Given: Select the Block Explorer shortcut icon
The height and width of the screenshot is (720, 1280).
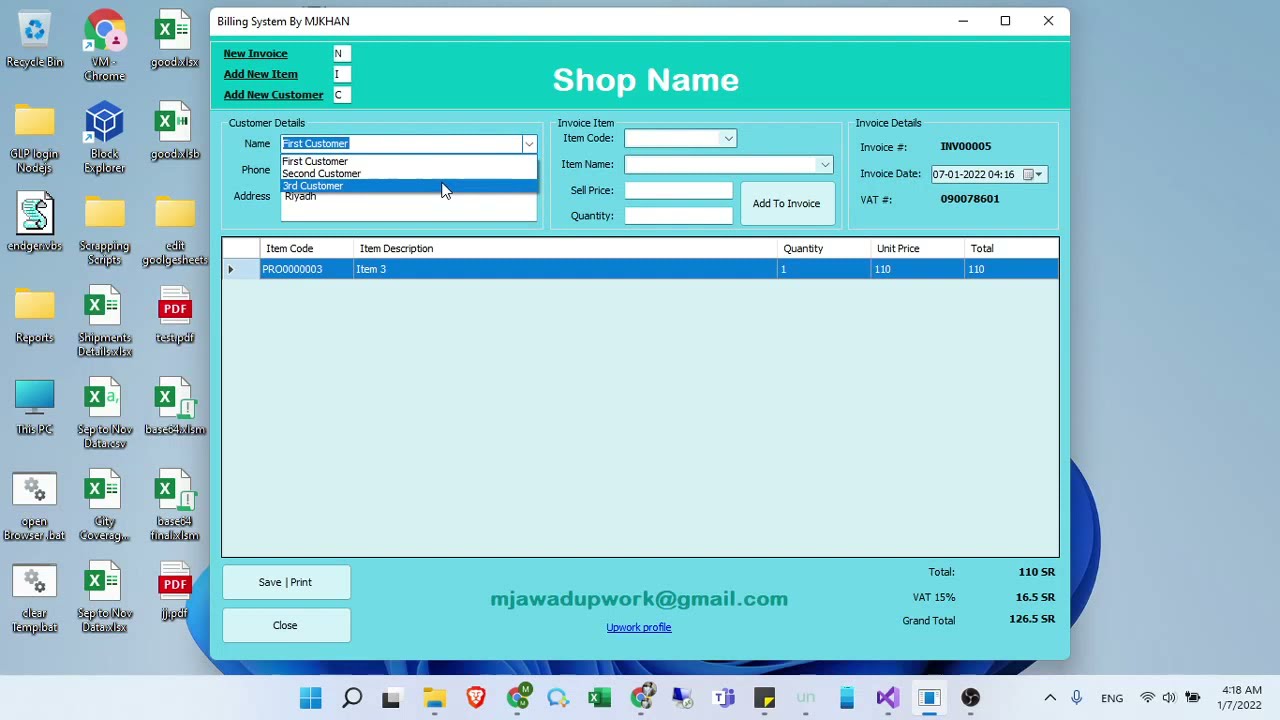Looking at the screenshot, I should tap(104, 138).
